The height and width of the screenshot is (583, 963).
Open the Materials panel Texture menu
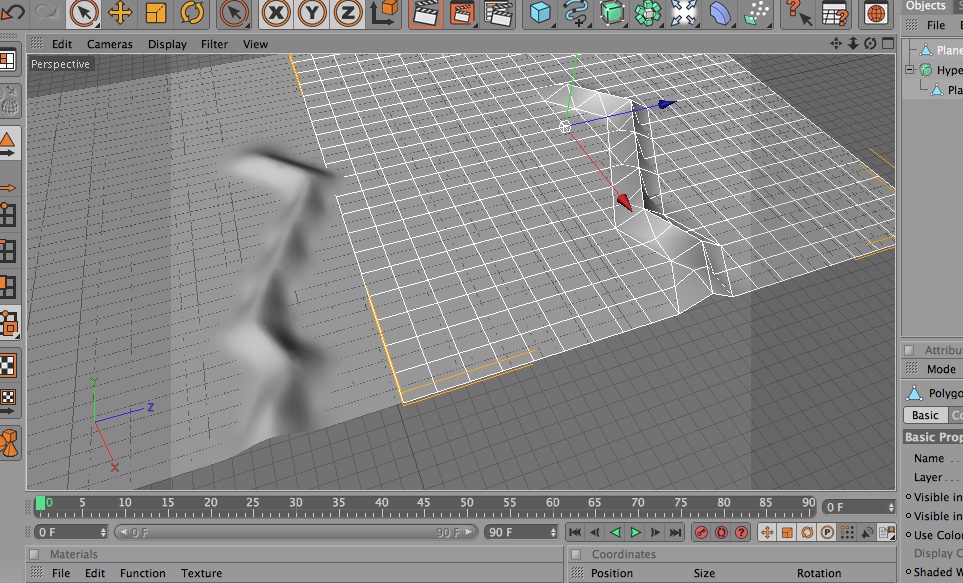pyautogui.click(x=201, y=573)
